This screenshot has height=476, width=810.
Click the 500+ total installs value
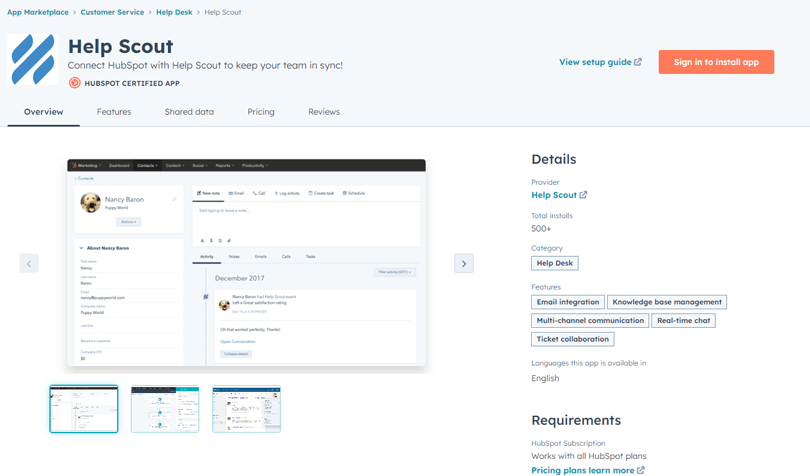541,228
